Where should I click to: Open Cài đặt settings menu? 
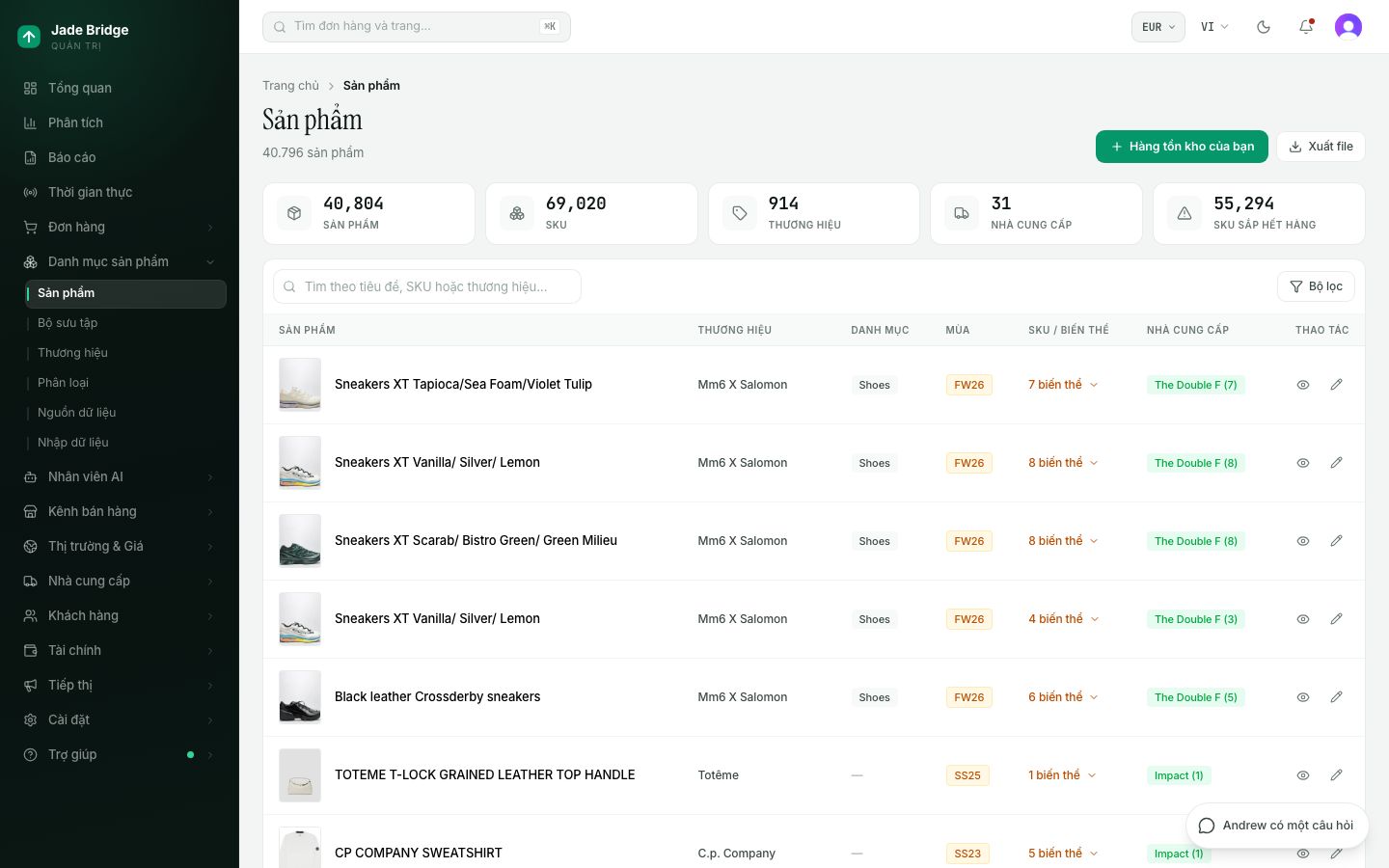(x=120, y=719)
